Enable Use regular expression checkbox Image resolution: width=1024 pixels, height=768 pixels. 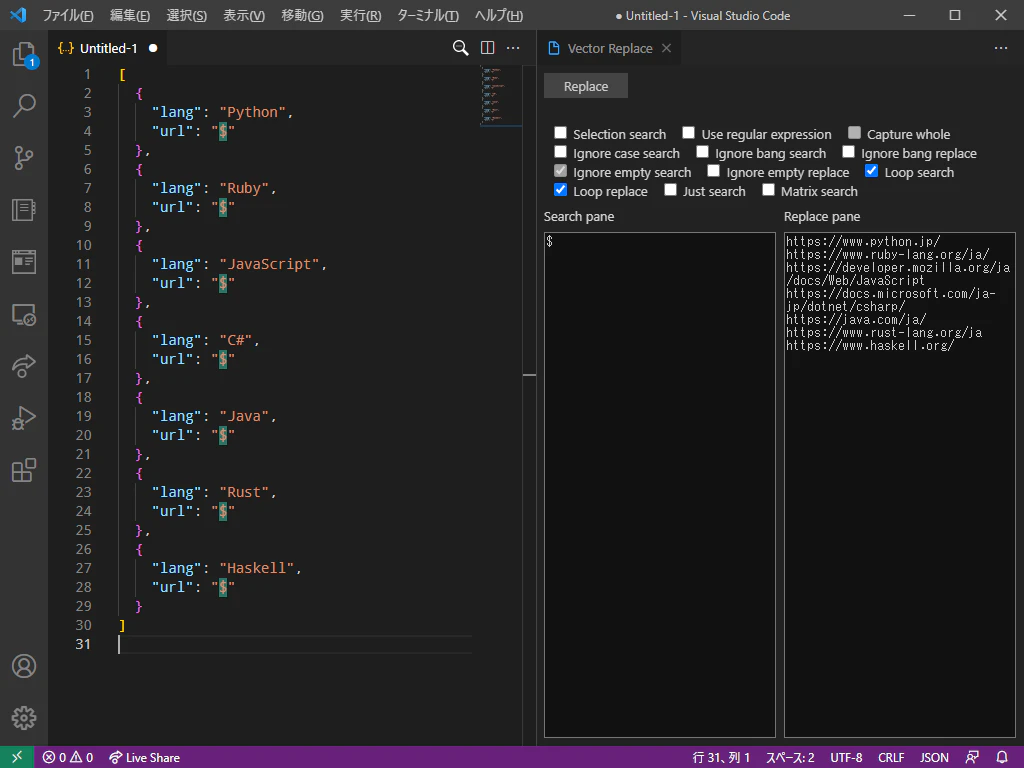coord(688,133)
